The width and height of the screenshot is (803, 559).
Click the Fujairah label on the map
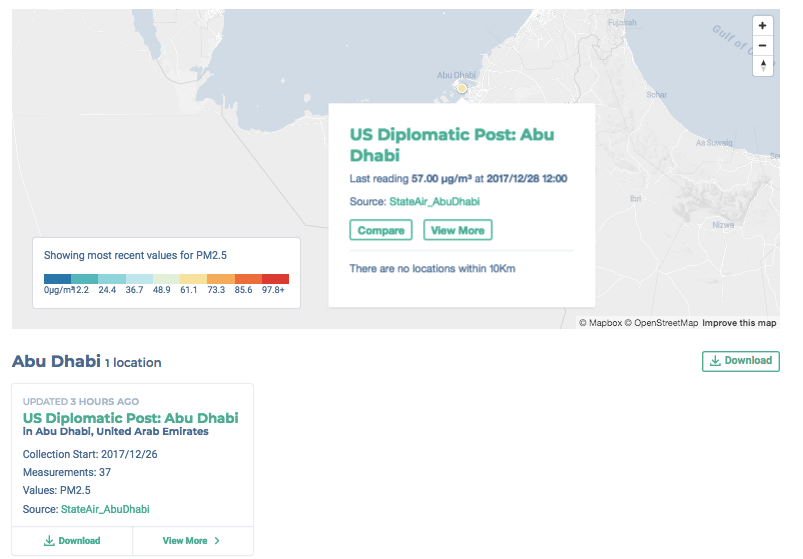[x=622, y=23]
